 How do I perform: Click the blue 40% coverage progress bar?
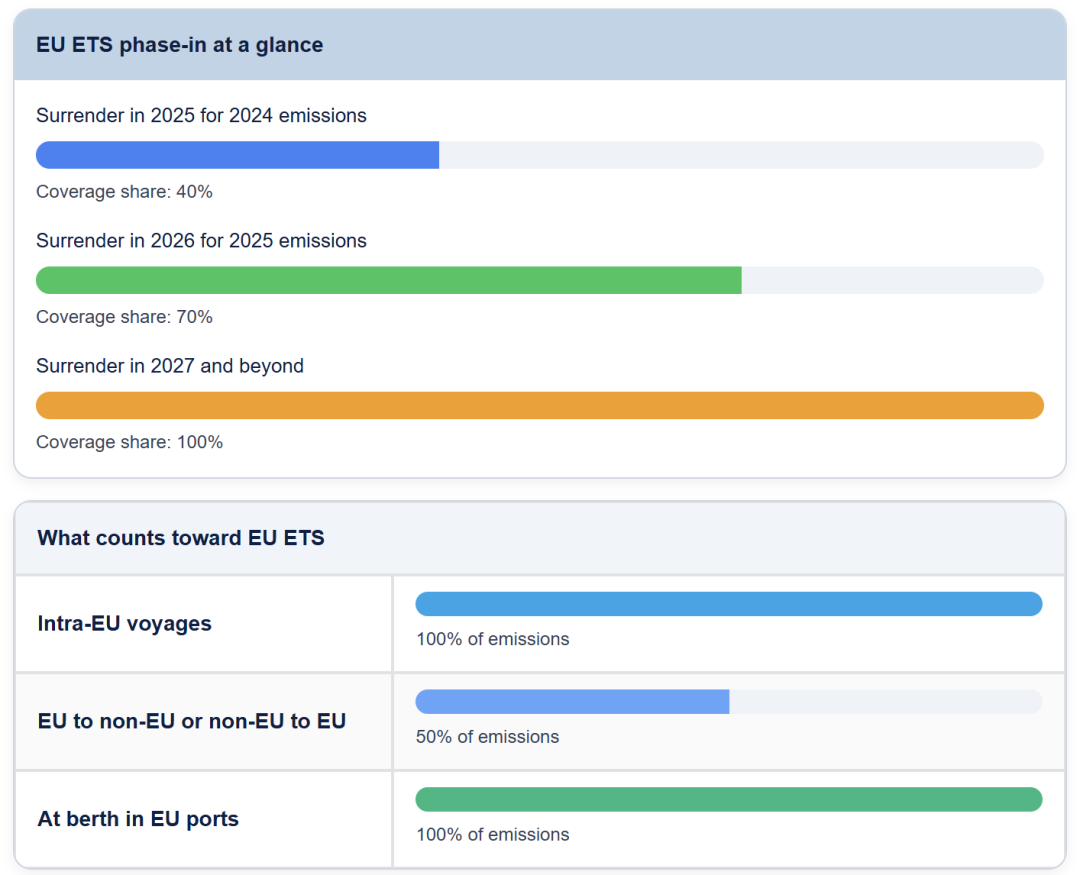click(238, 155)
